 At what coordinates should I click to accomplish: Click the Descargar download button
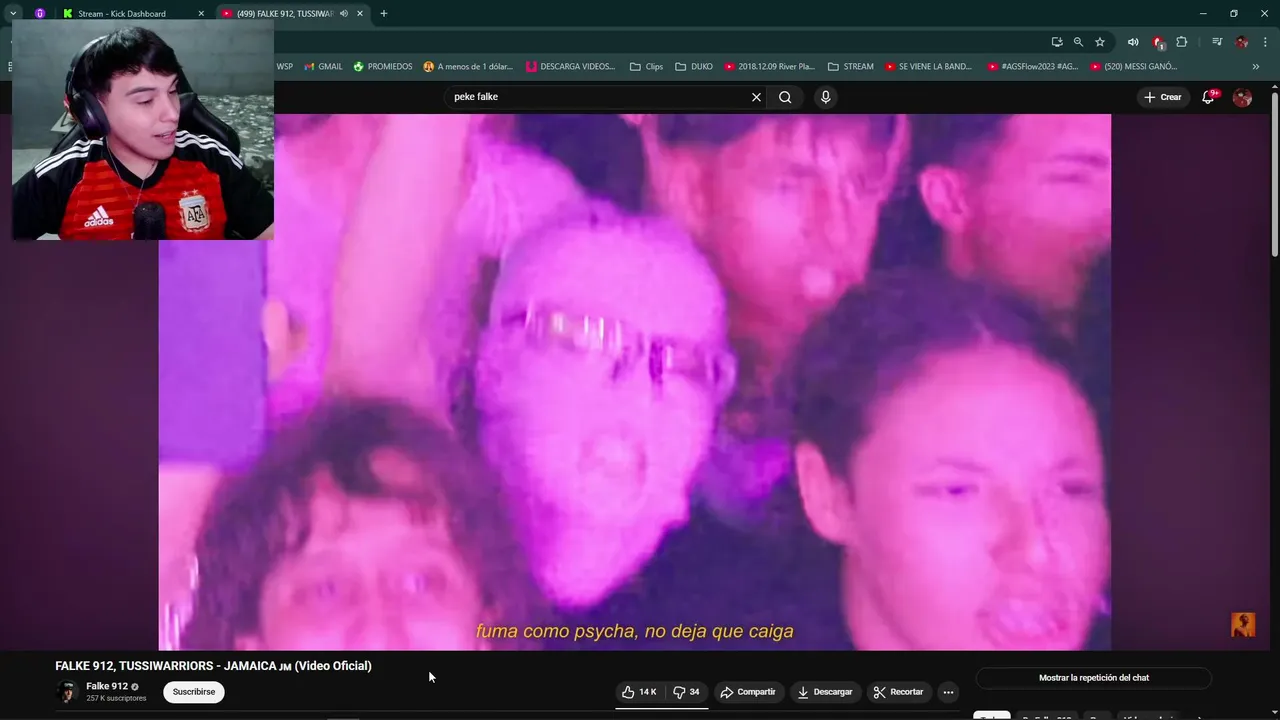(x=825, y=692)
